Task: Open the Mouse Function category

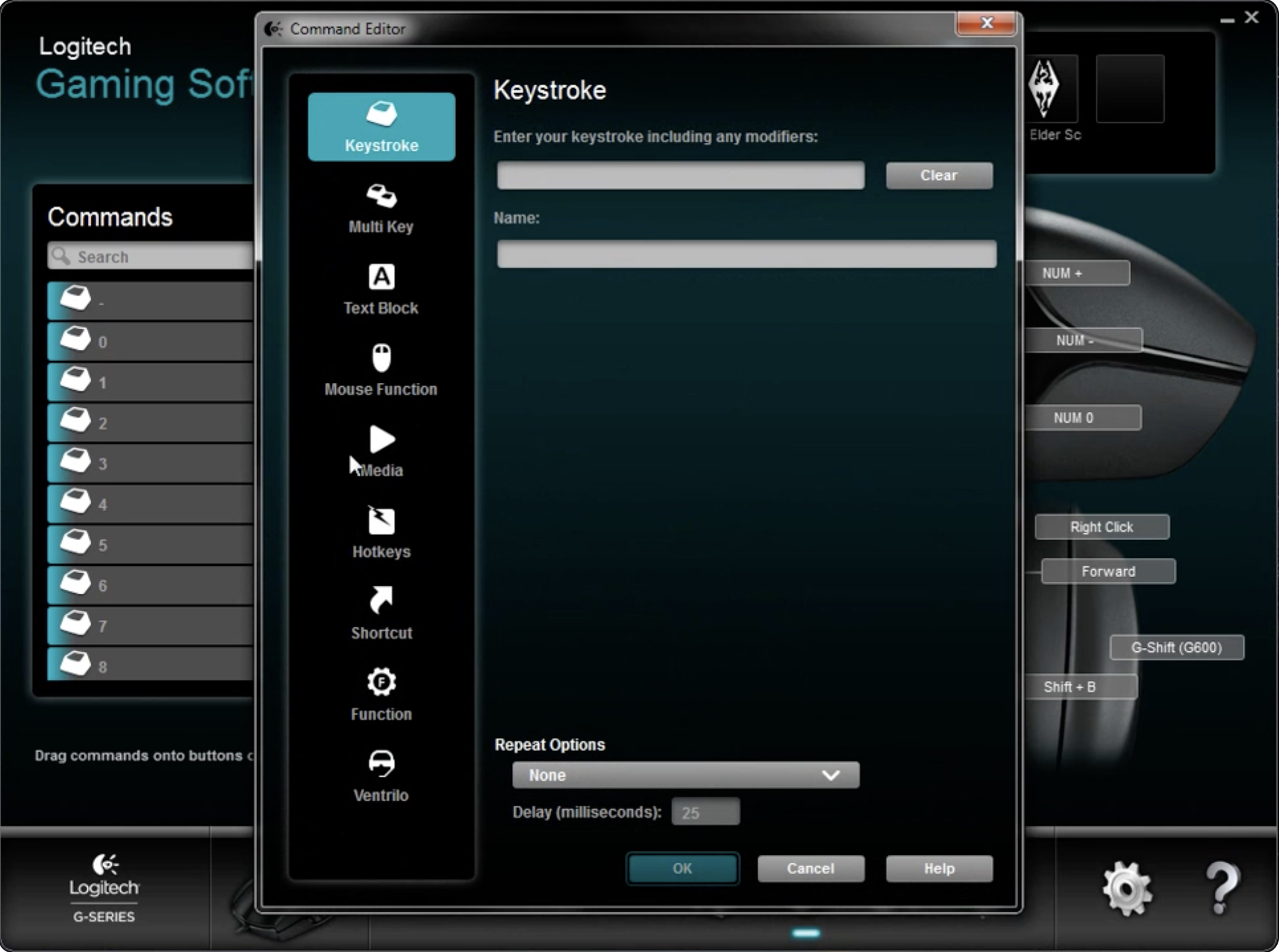Action: (x=381, y=371)
